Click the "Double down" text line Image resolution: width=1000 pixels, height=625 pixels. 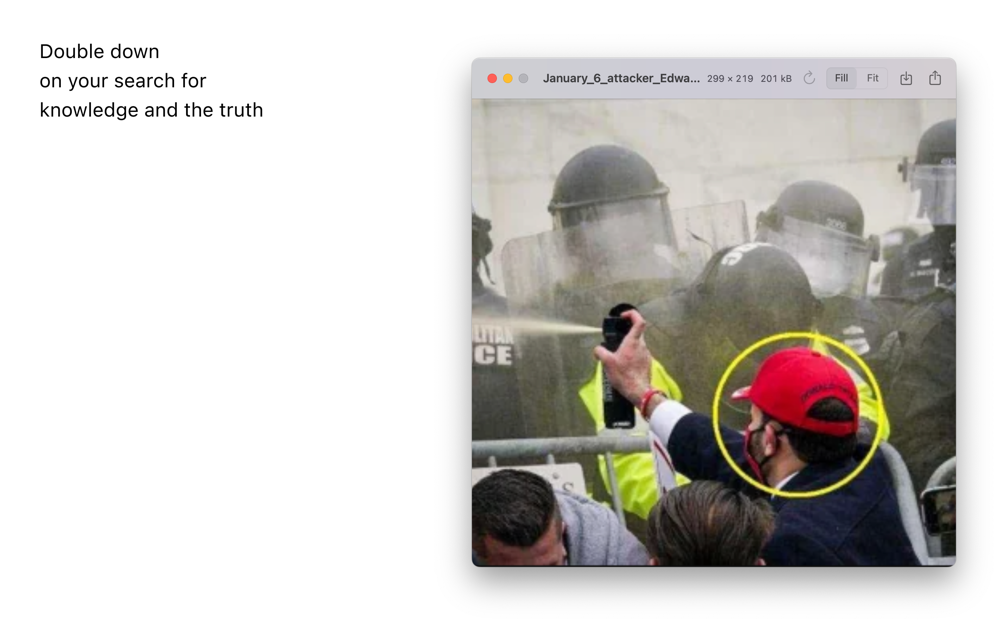point(99,52)
